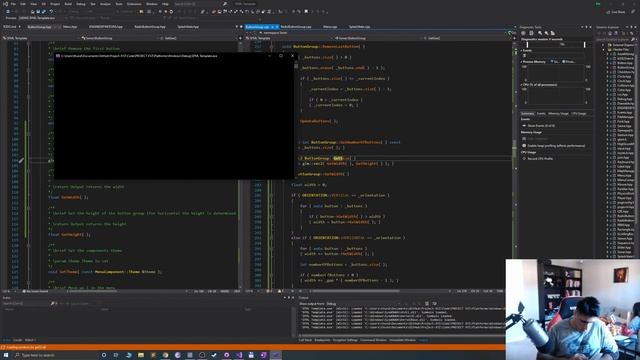This screenshot has height=360, width=640.
Task: Collapse Header Files folder node
Action: click(x=604, y=49)
